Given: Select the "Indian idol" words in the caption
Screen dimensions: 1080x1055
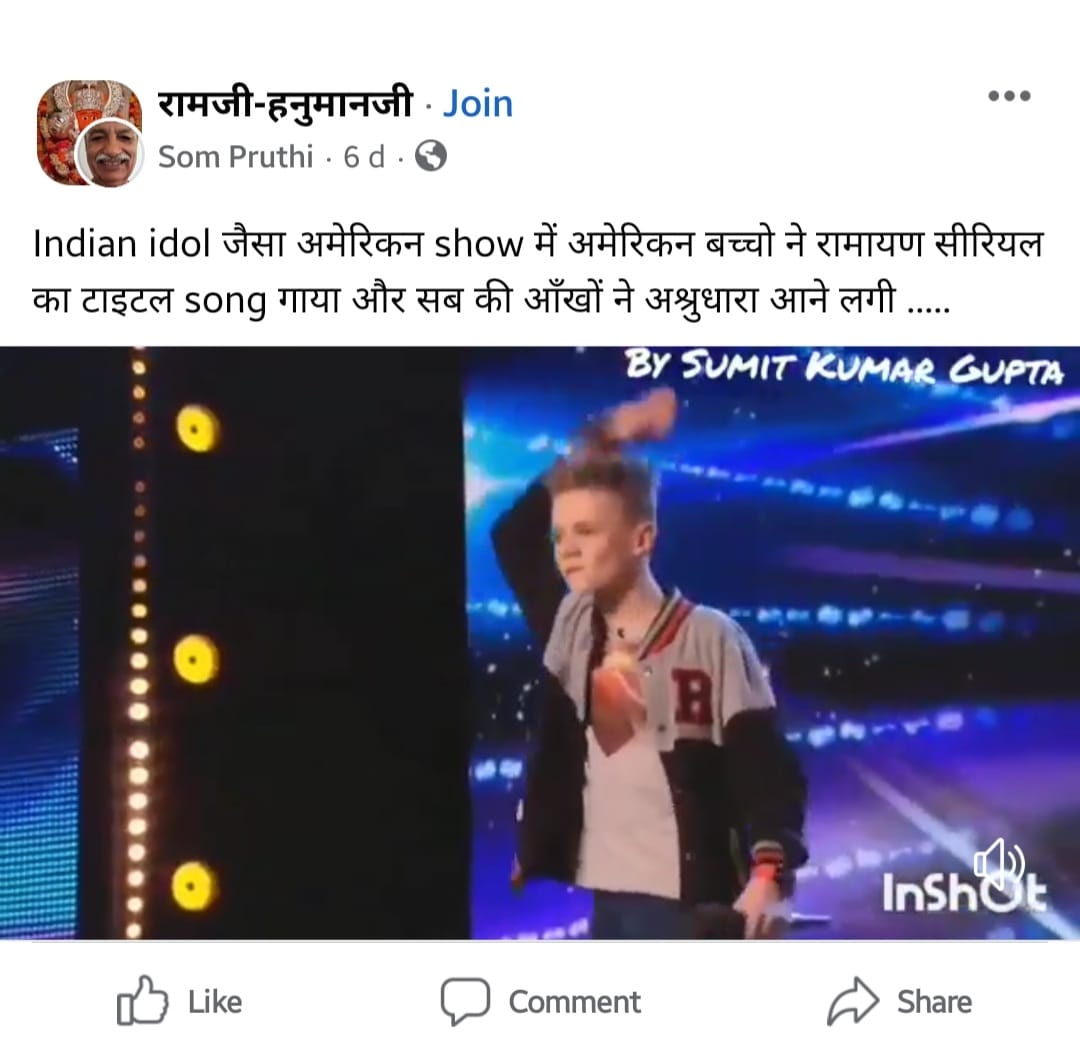Looking at the screenshot, I should [121, 244].
